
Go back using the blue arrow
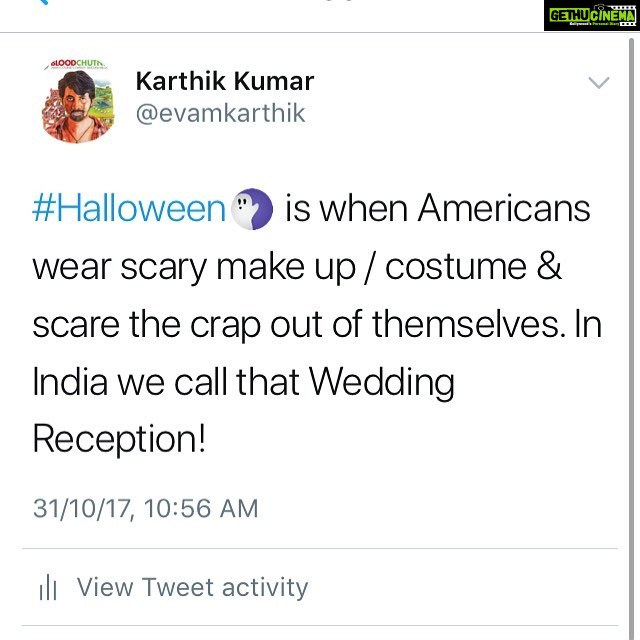pyautogui.click(x=42, y=2)
